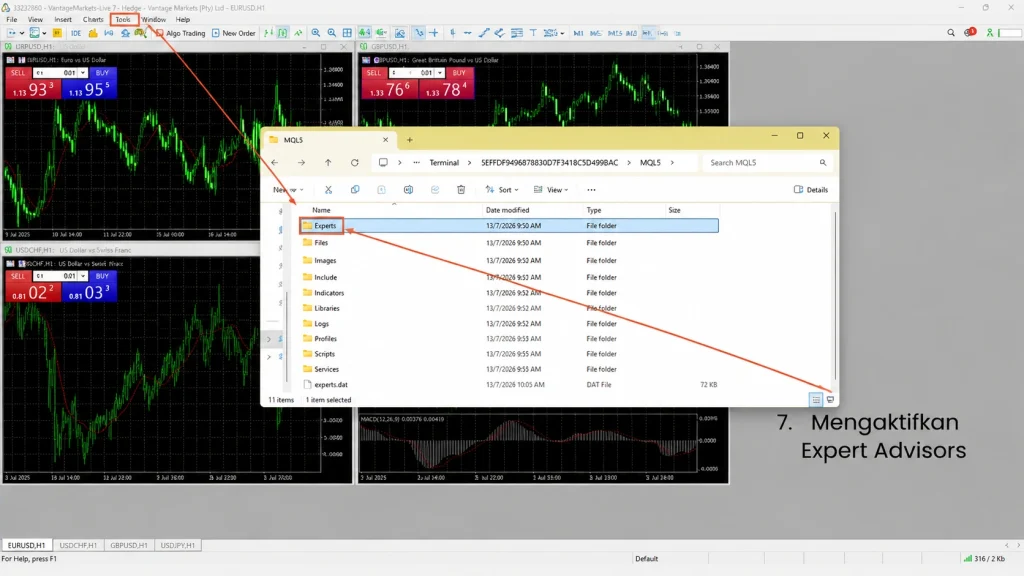Image resolution: width=1024 pixels, height=576 pixels.
Task: Open the Tools menu
Action: 123,20
